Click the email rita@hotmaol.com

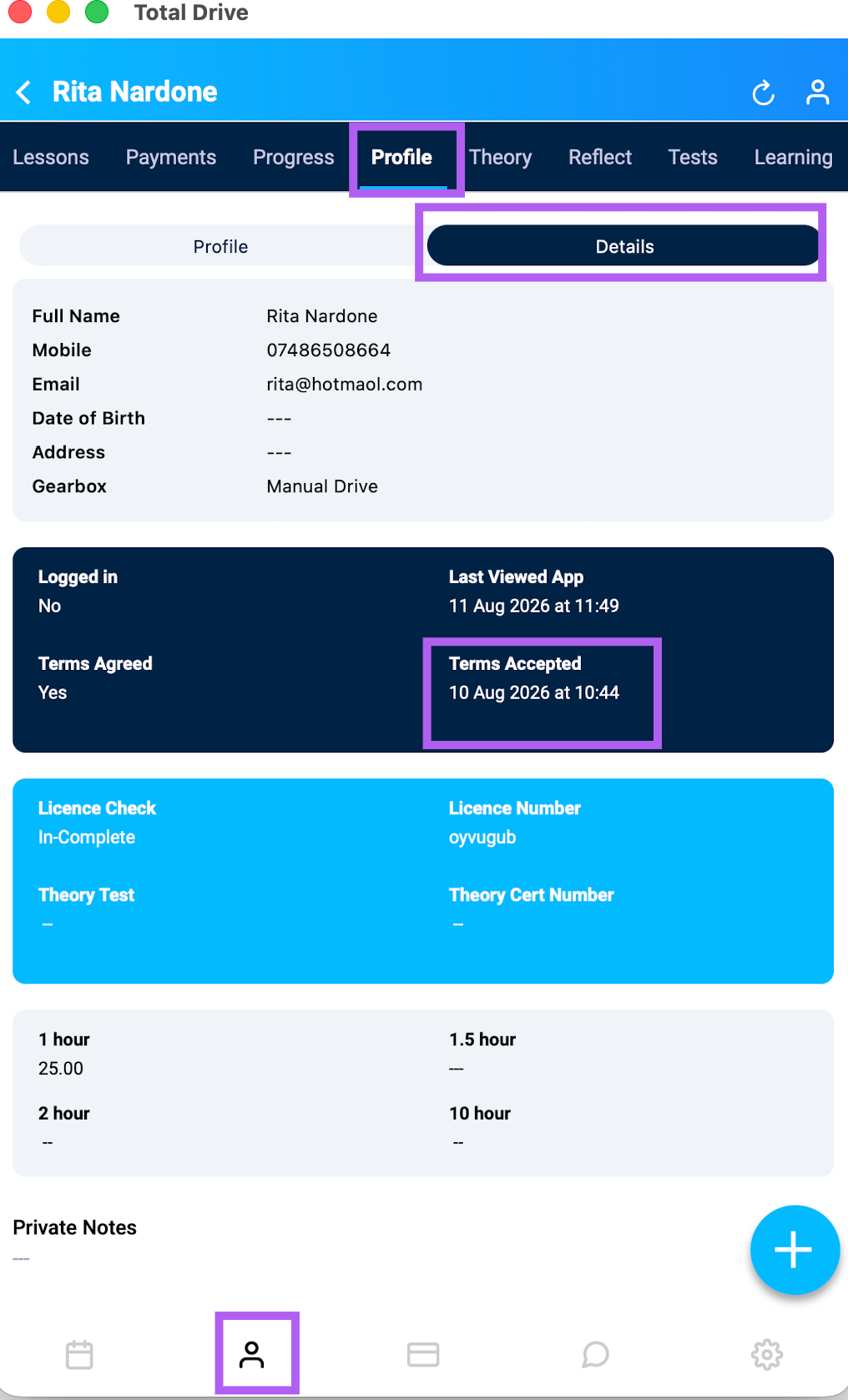click(345, 384)
